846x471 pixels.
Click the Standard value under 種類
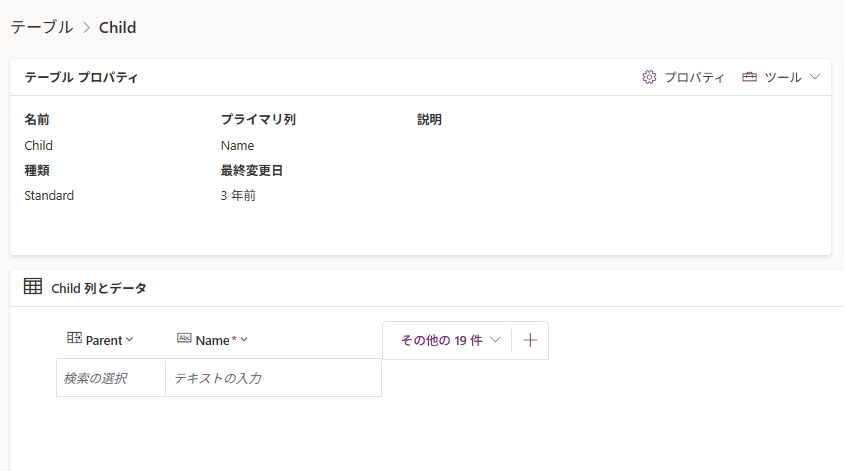click(49, 196)
